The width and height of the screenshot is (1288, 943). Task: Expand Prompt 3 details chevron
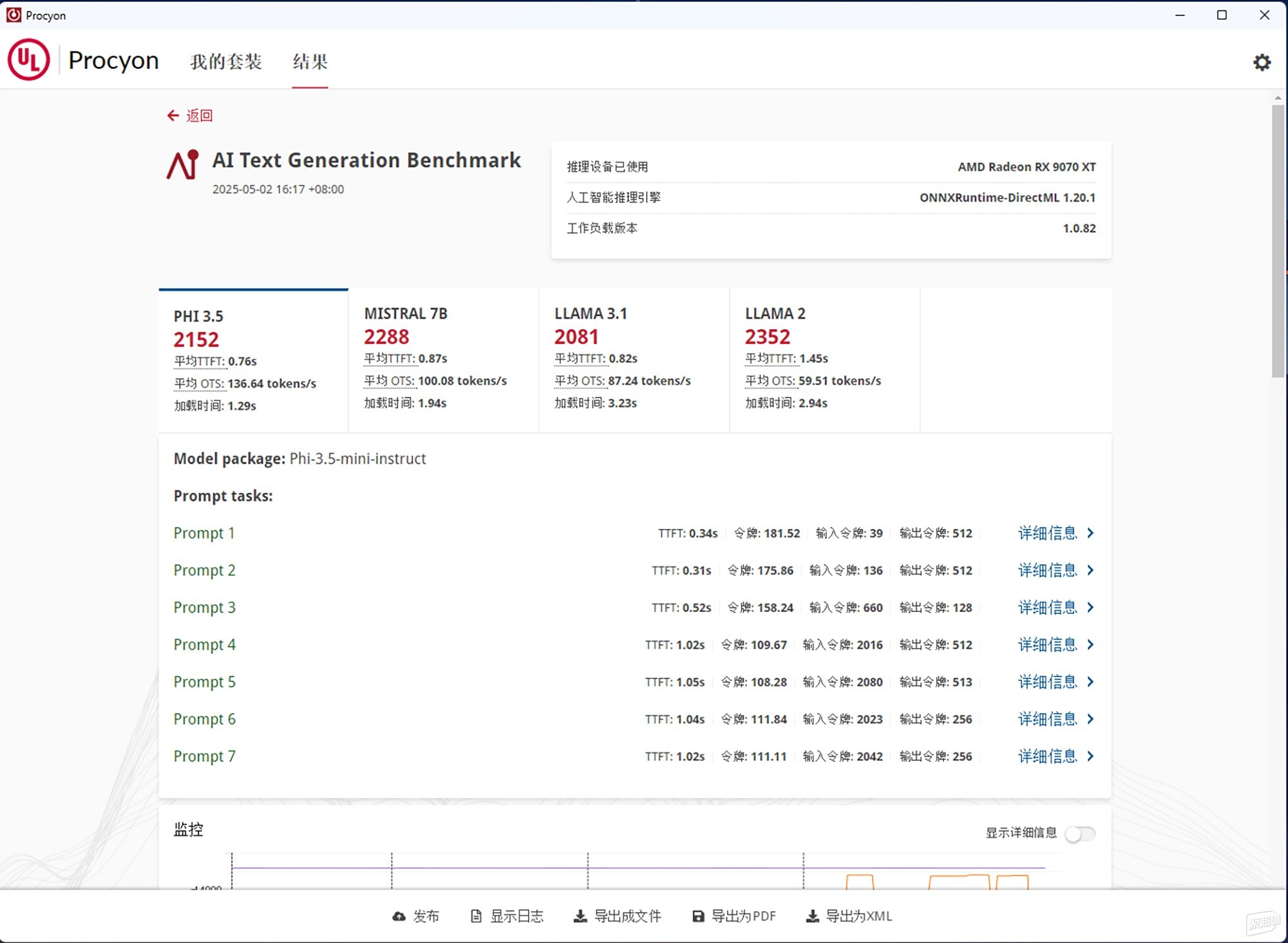pos(1090,607)
